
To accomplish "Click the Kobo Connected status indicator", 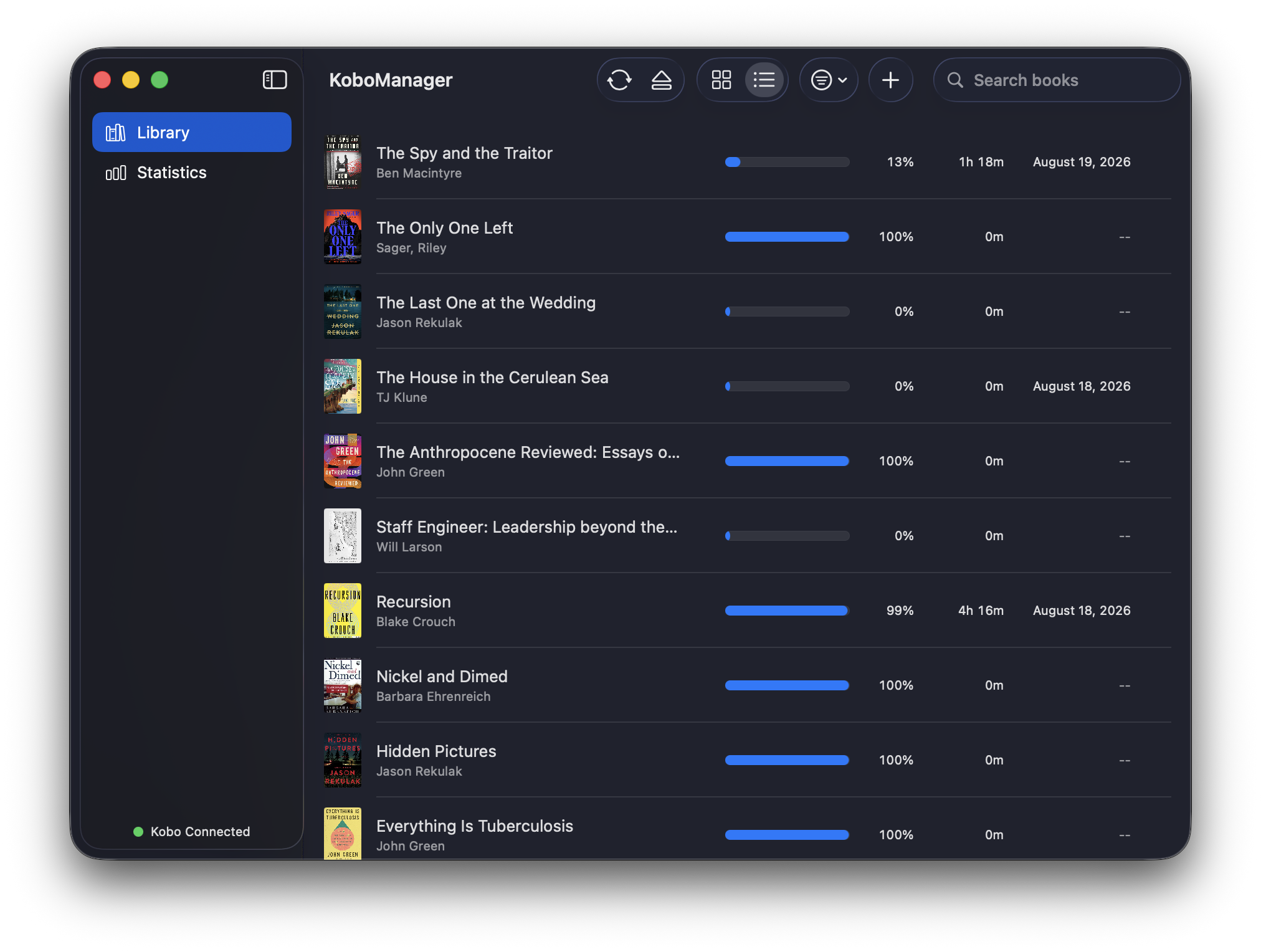I will [x=192, y=832].
